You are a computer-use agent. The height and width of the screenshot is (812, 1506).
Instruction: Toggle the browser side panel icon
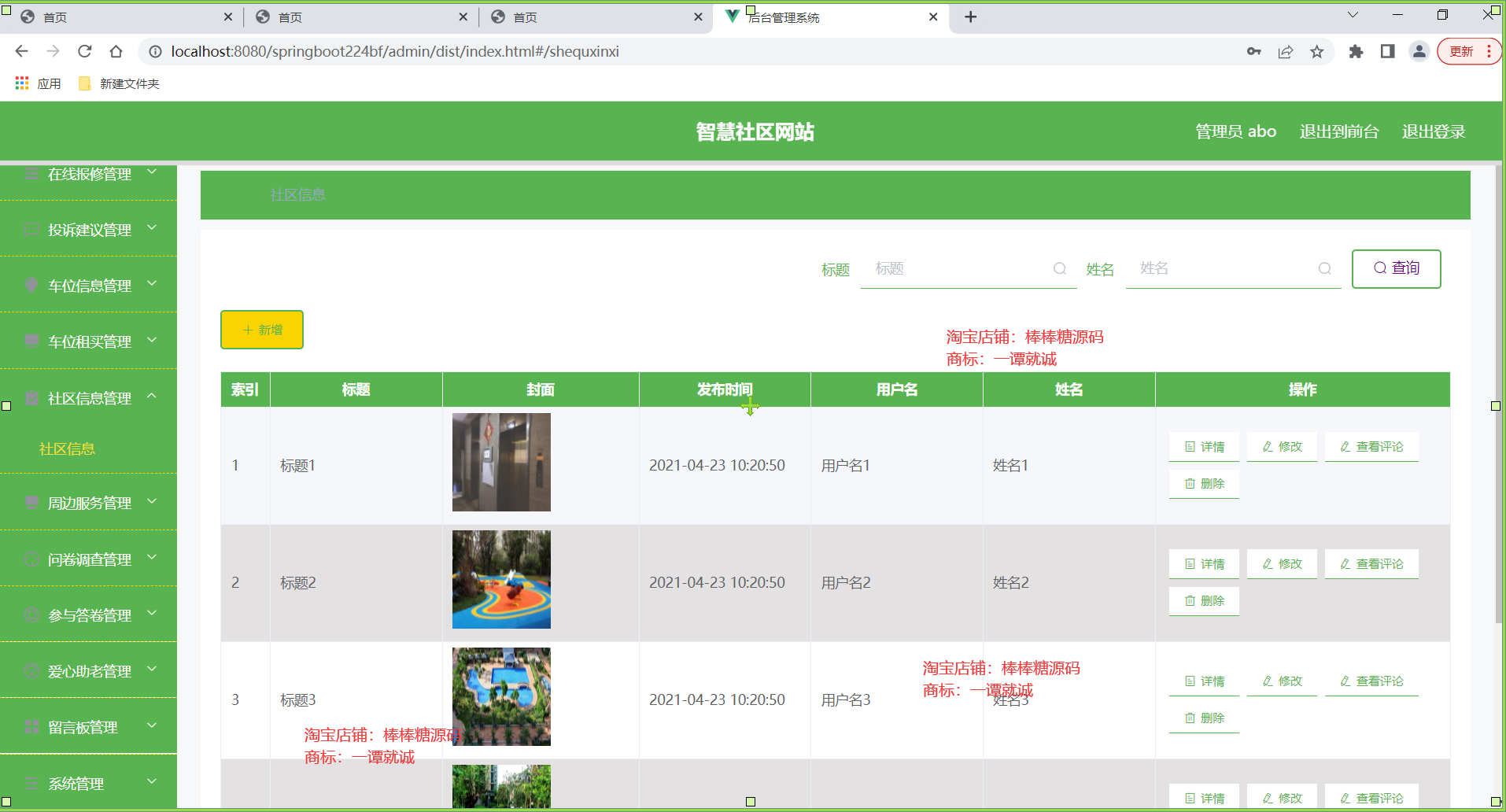[x=1387, y=51]
